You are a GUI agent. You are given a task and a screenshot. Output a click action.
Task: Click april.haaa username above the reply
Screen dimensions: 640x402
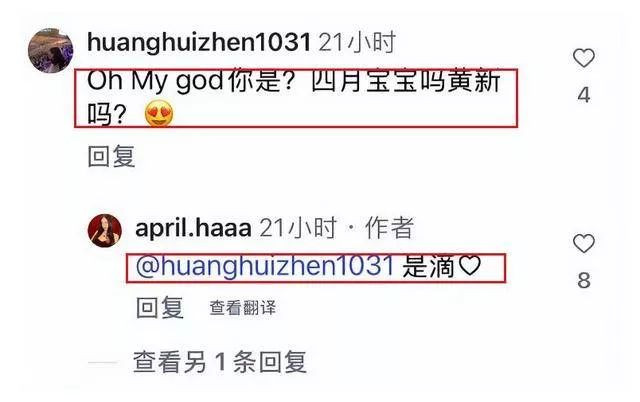point(193,228)
